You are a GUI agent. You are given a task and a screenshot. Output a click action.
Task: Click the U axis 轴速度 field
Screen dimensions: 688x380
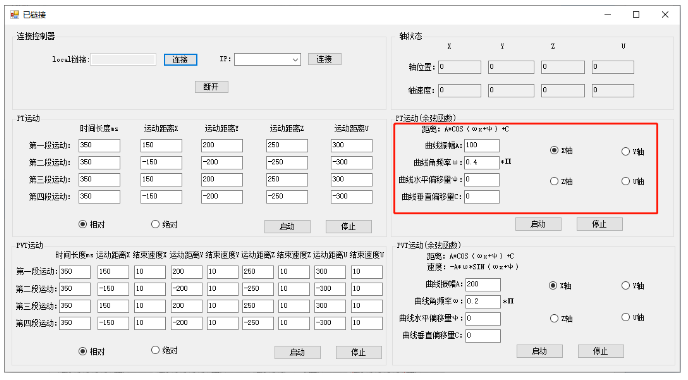[x=613, y=90]
